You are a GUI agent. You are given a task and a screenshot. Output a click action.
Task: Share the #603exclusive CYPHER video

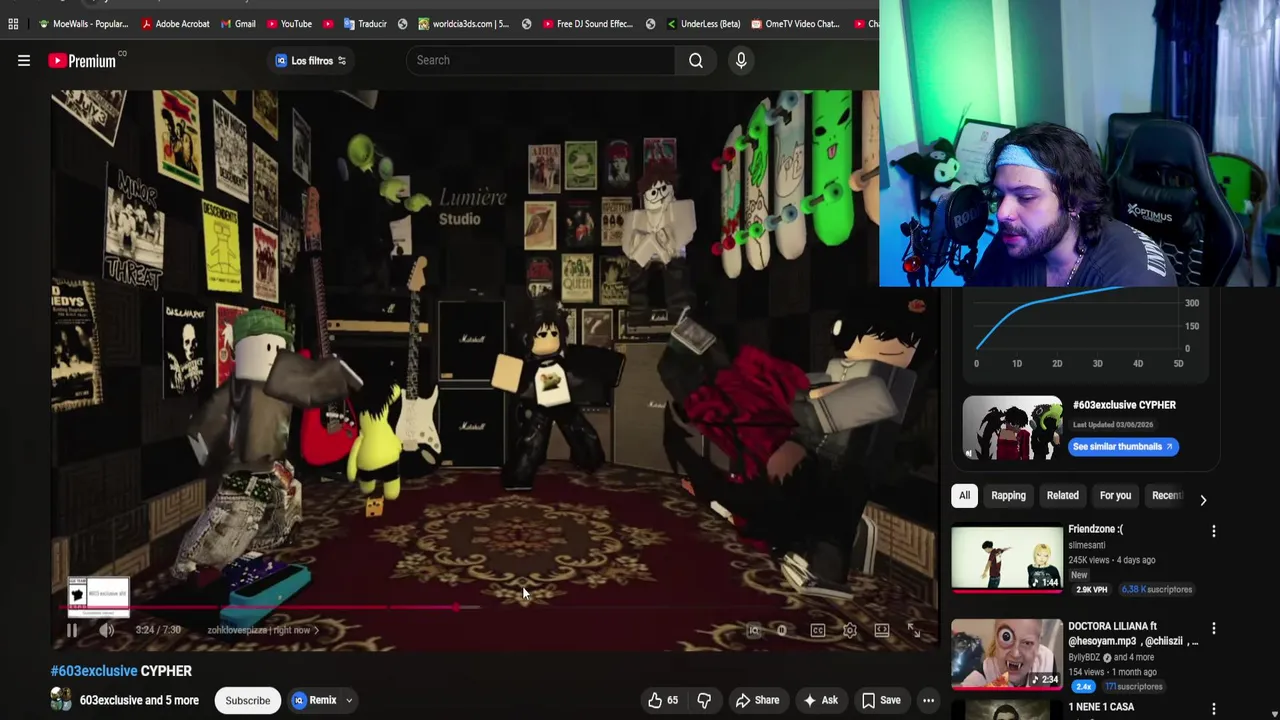(757, 700)
